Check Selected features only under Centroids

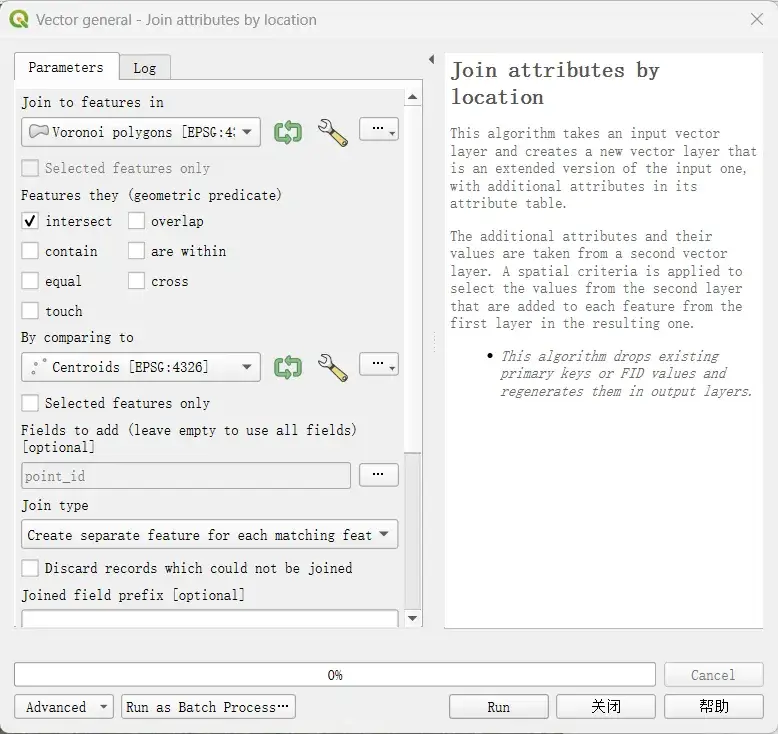[x=30, y=403]
